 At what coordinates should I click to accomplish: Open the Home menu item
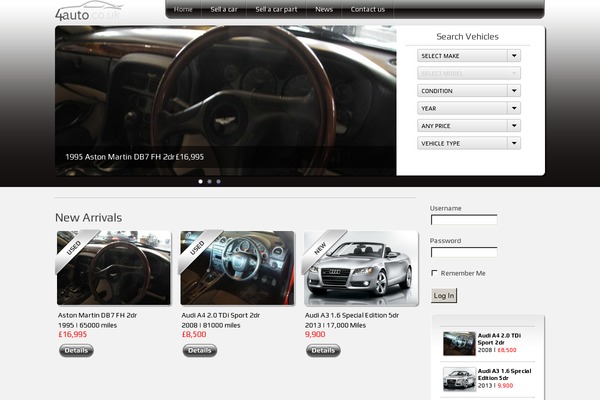coord(183,9)
